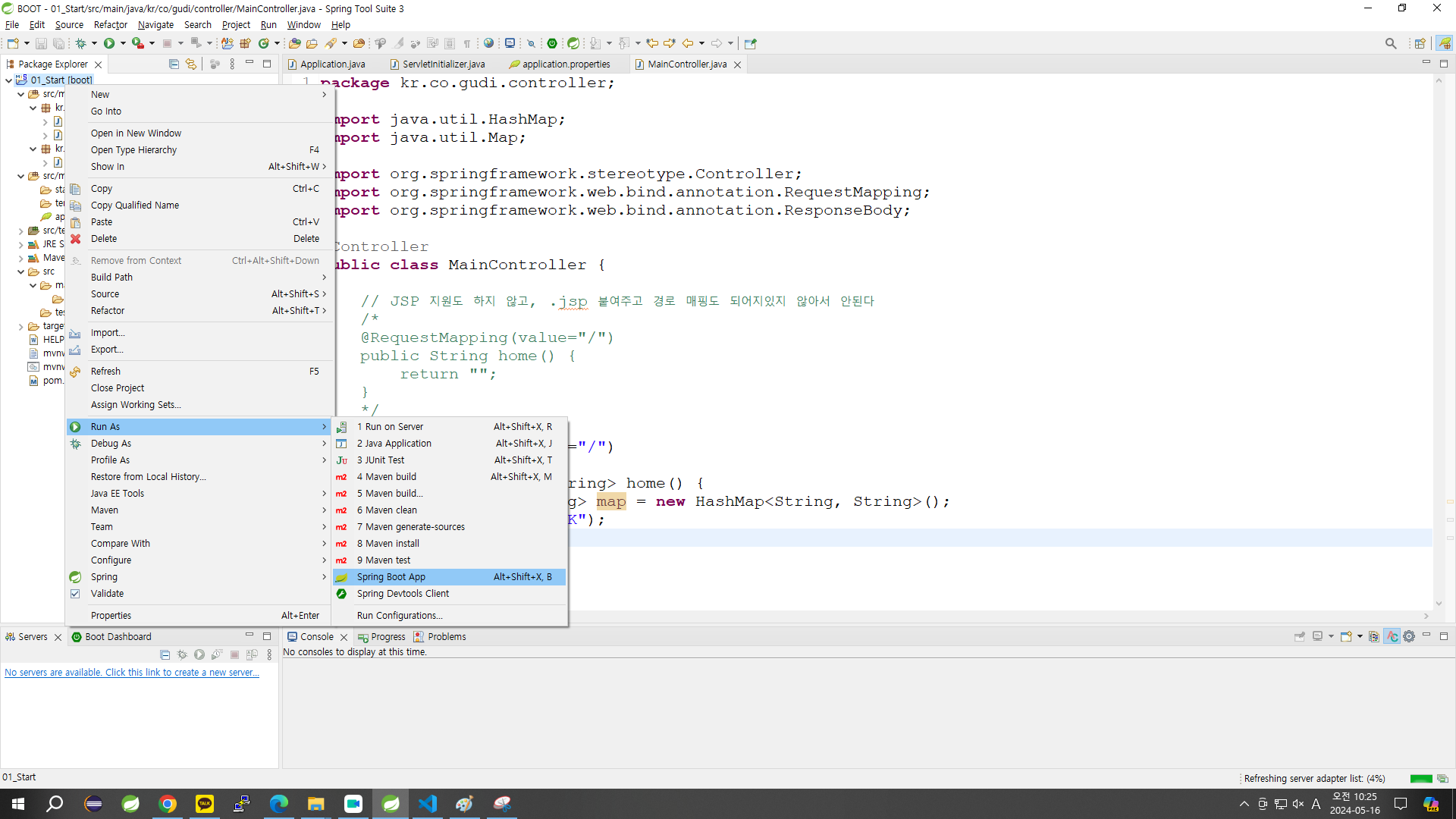1456x819 pixels.
Task: Click the Open Console icon in Console toolbar
Action: tap(1347, 637)
